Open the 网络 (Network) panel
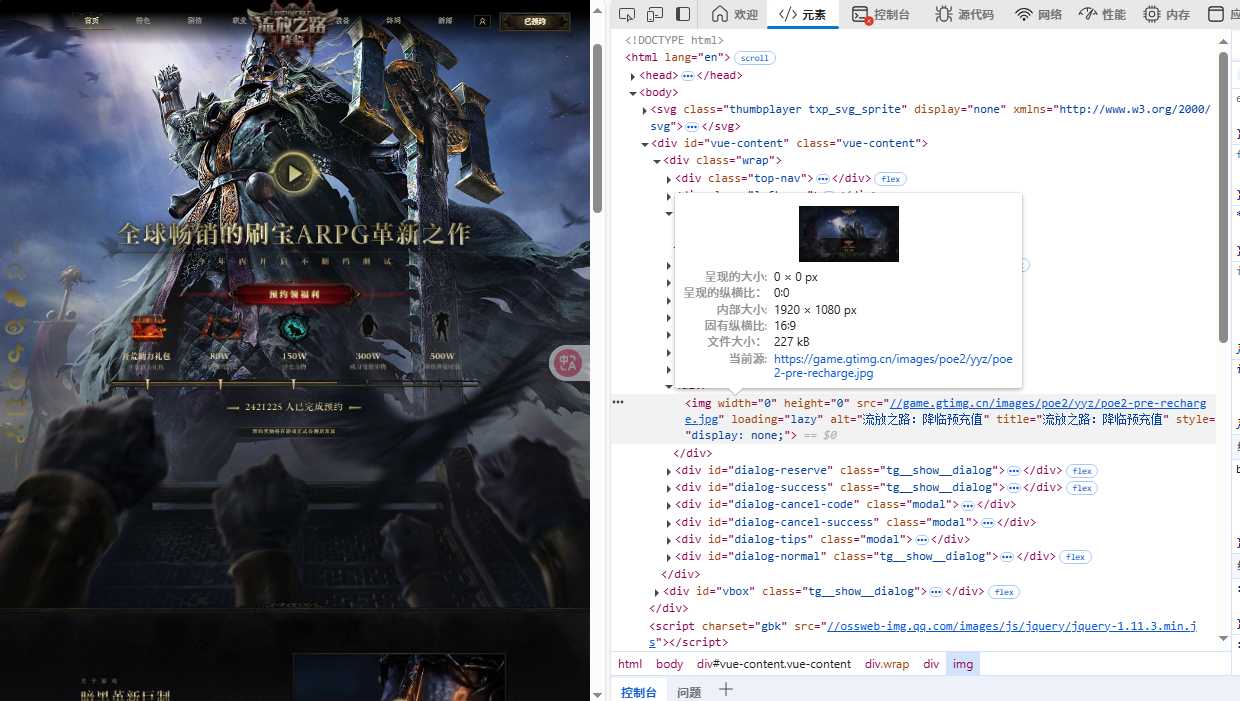The height and width of the screenshot is (701, 1240). 1038,14
